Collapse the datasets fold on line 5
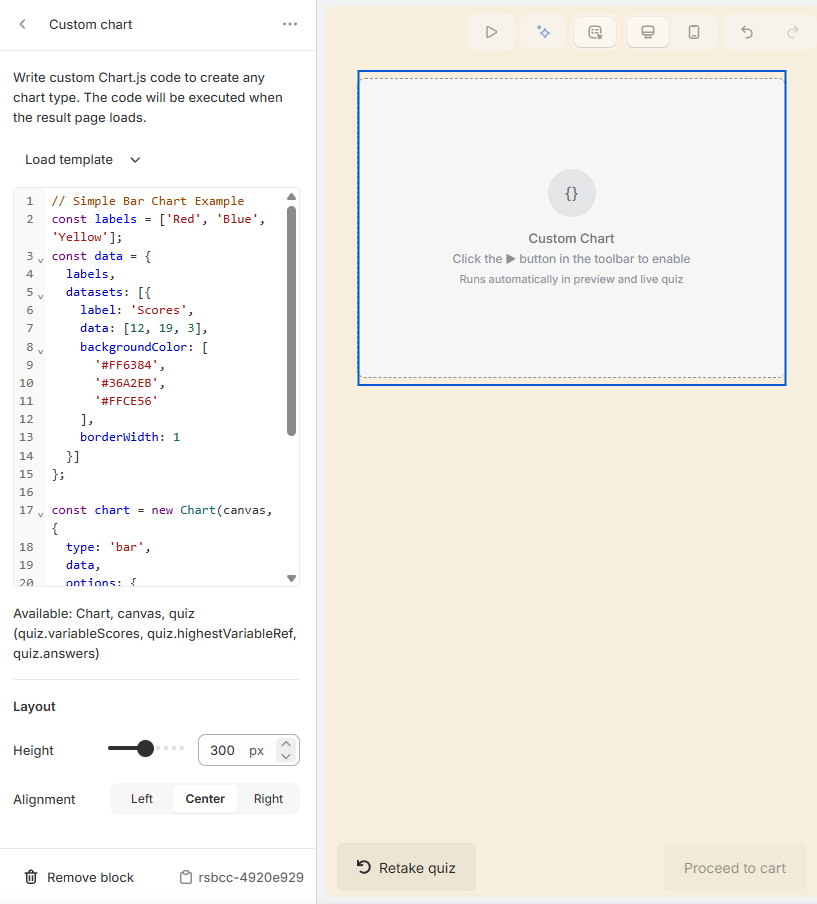 pyautogui.click(x=39, y=294)
